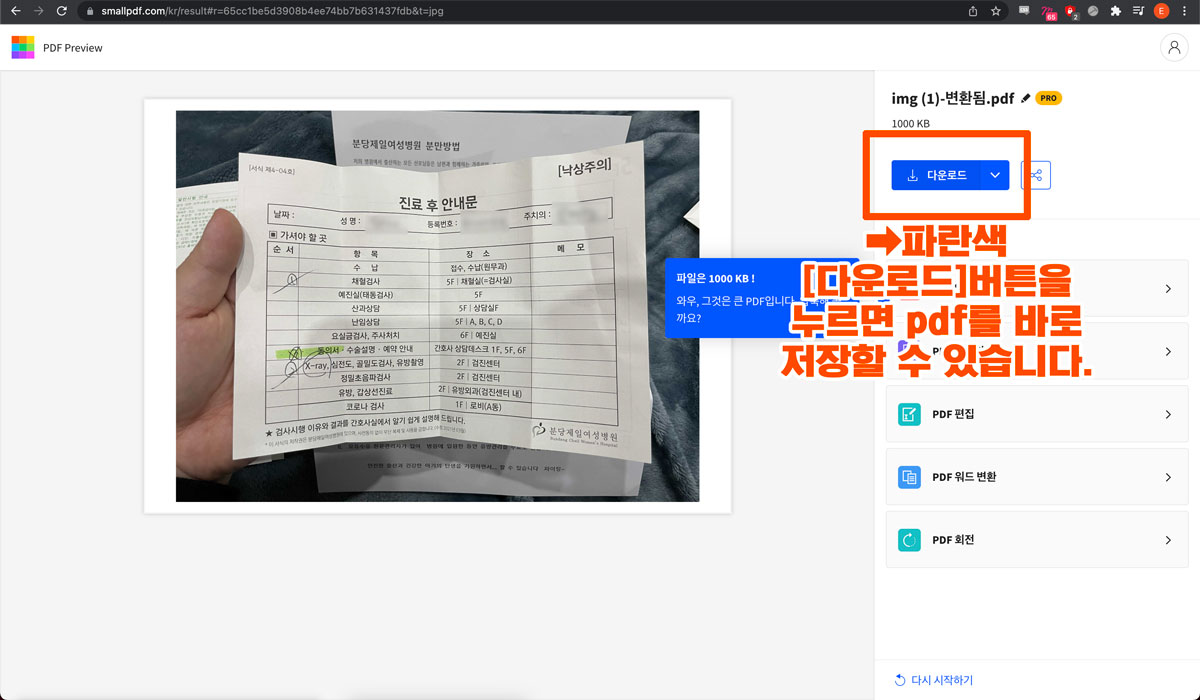Open the user account profile icon

[1173, 47]
